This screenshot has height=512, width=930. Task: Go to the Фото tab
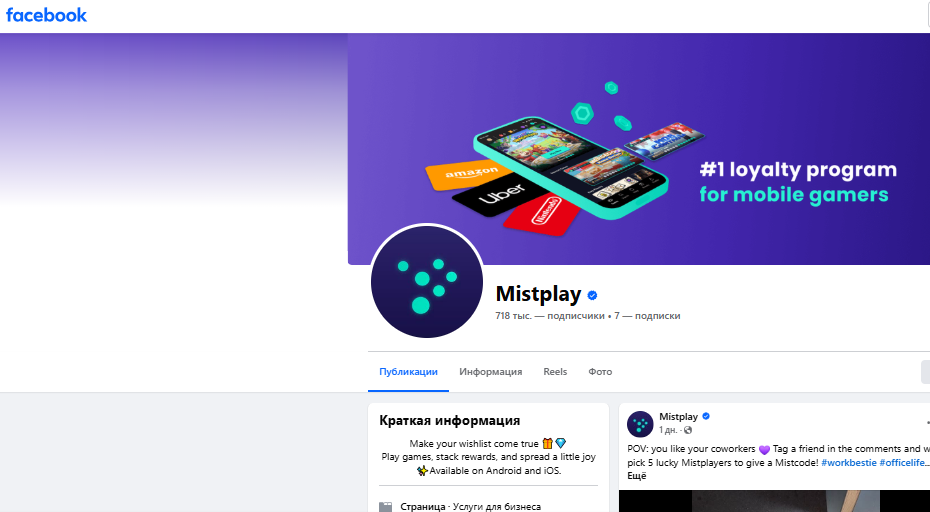tap(600, 372)
